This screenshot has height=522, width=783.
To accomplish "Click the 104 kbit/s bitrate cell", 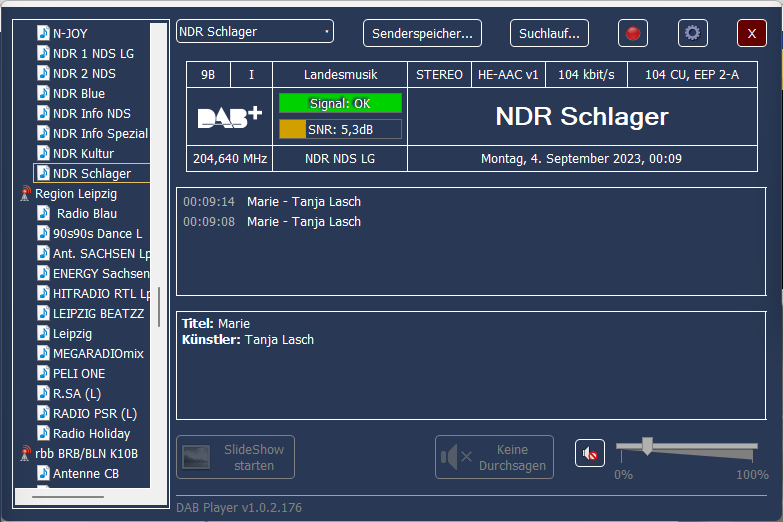I will click(x=586, y=75).
